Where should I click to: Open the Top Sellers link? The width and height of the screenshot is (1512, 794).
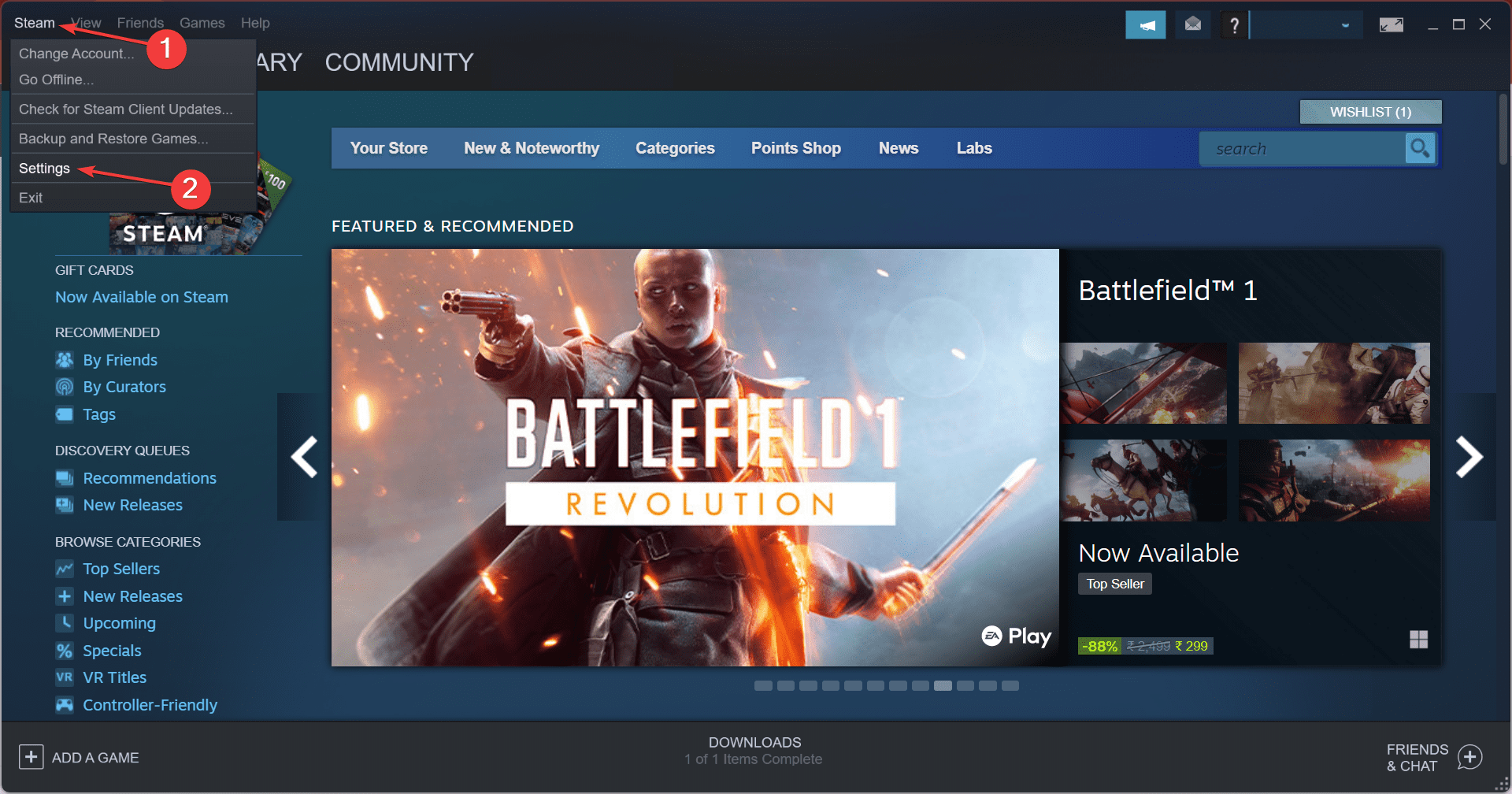[121, 569]
